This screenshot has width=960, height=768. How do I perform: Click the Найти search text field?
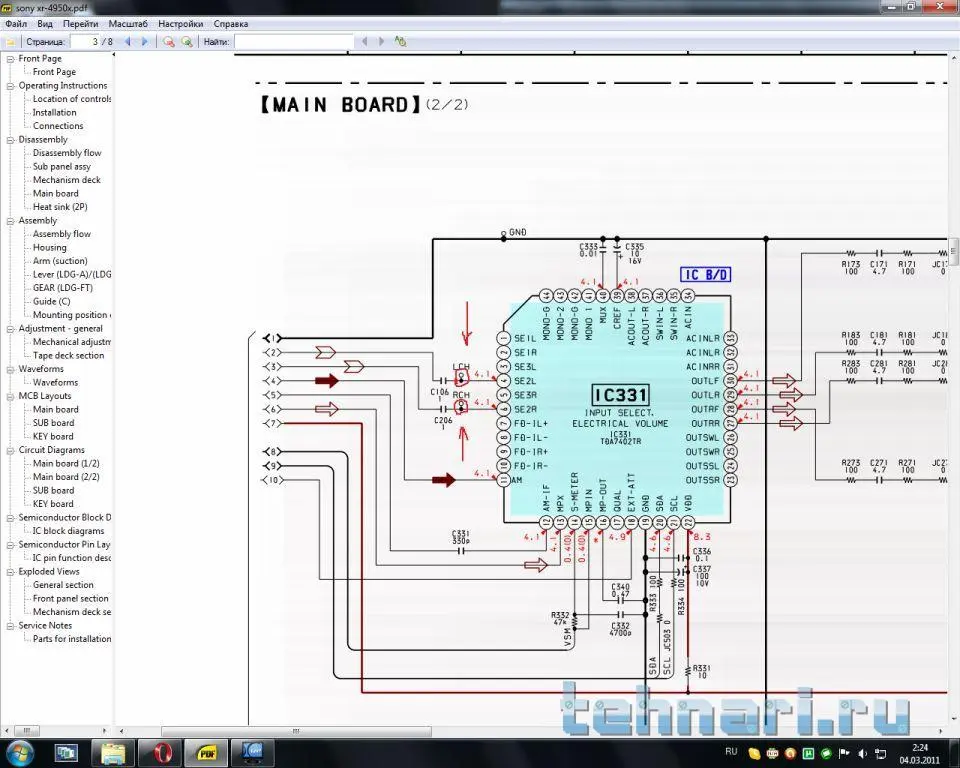click(294, 42)
